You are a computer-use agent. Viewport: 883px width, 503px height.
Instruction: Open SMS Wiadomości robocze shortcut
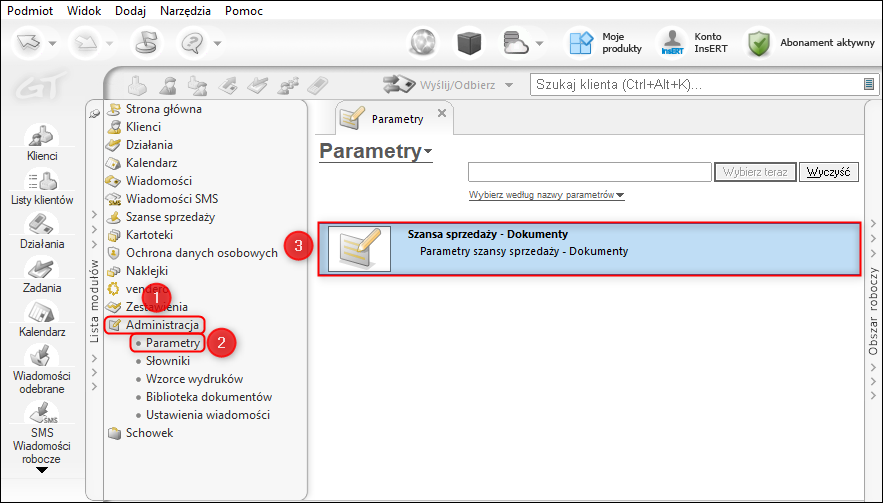42,432
